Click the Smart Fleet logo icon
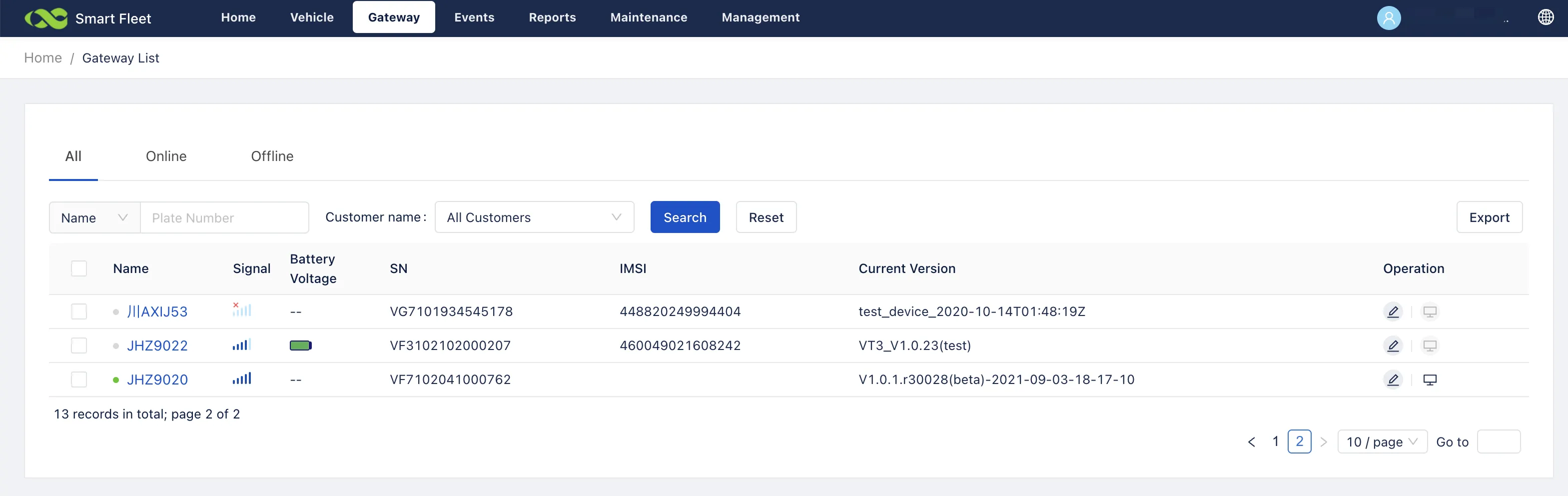1568x496 pixels. (x=45, y=18)
